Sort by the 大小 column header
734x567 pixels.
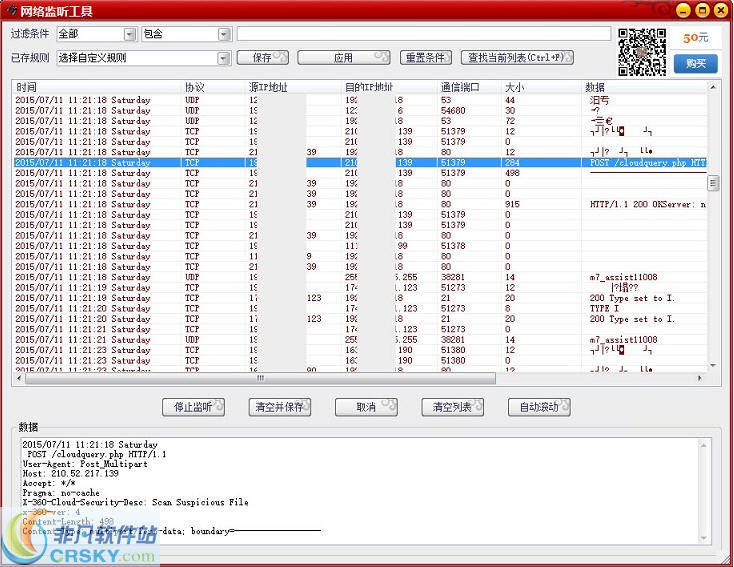click(x=542, y=87)
